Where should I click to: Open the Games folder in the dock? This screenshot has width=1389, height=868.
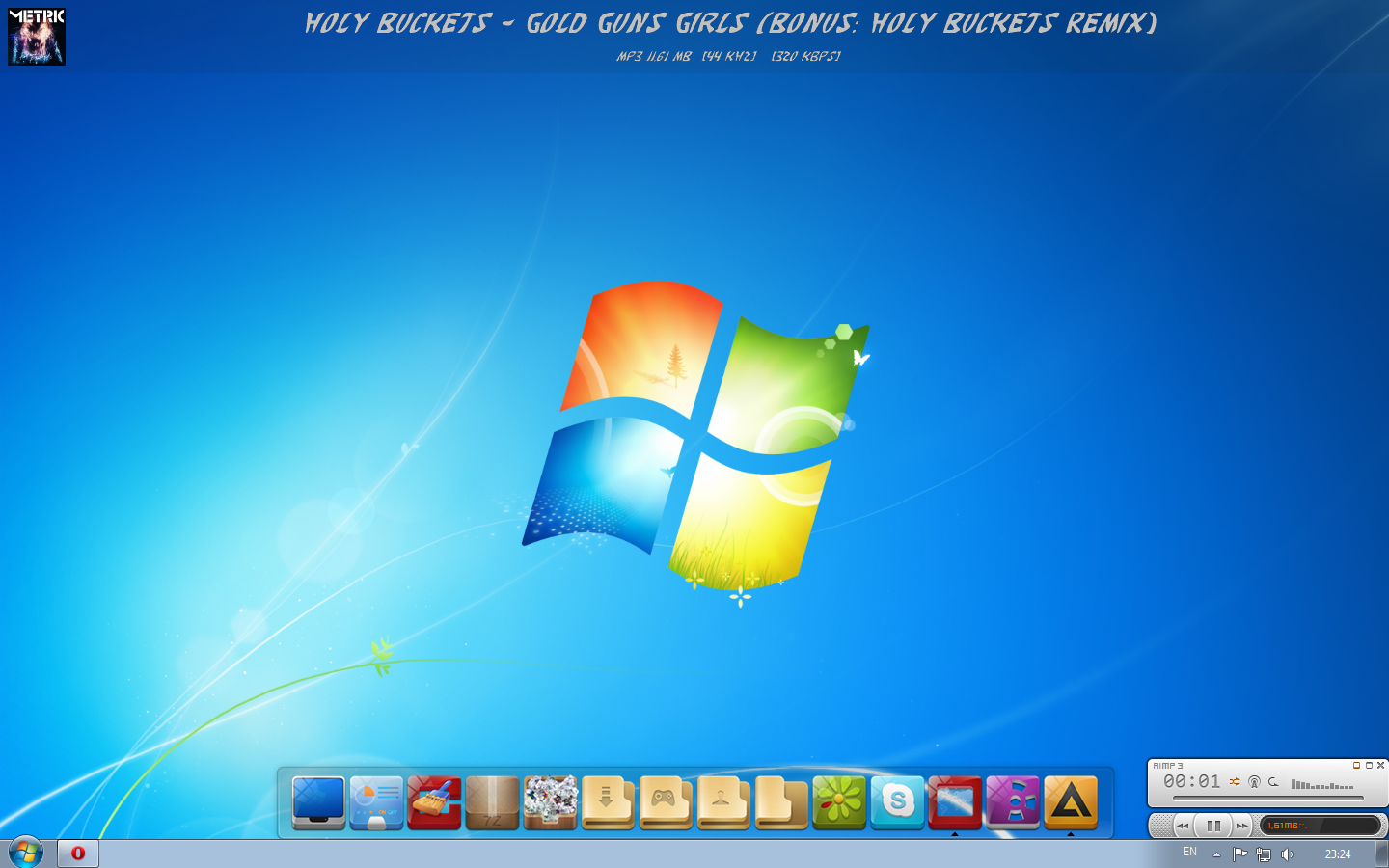click(666, 802)
